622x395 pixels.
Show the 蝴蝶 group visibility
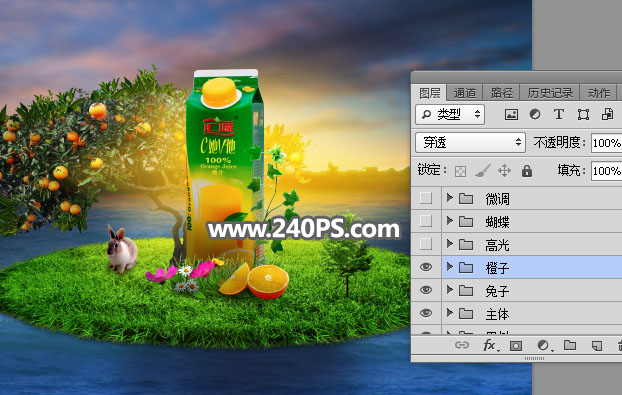pos(426,221)
